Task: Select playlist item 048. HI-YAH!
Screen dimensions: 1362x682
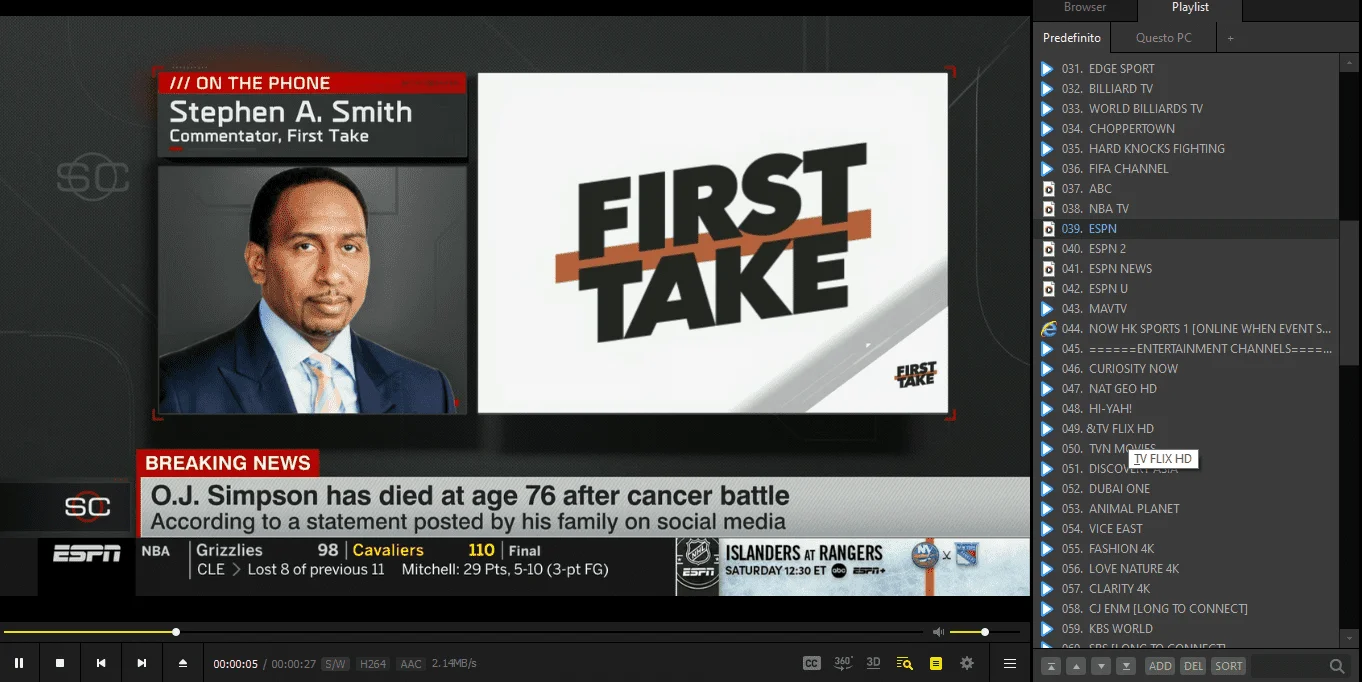Action: [1187, 409]
